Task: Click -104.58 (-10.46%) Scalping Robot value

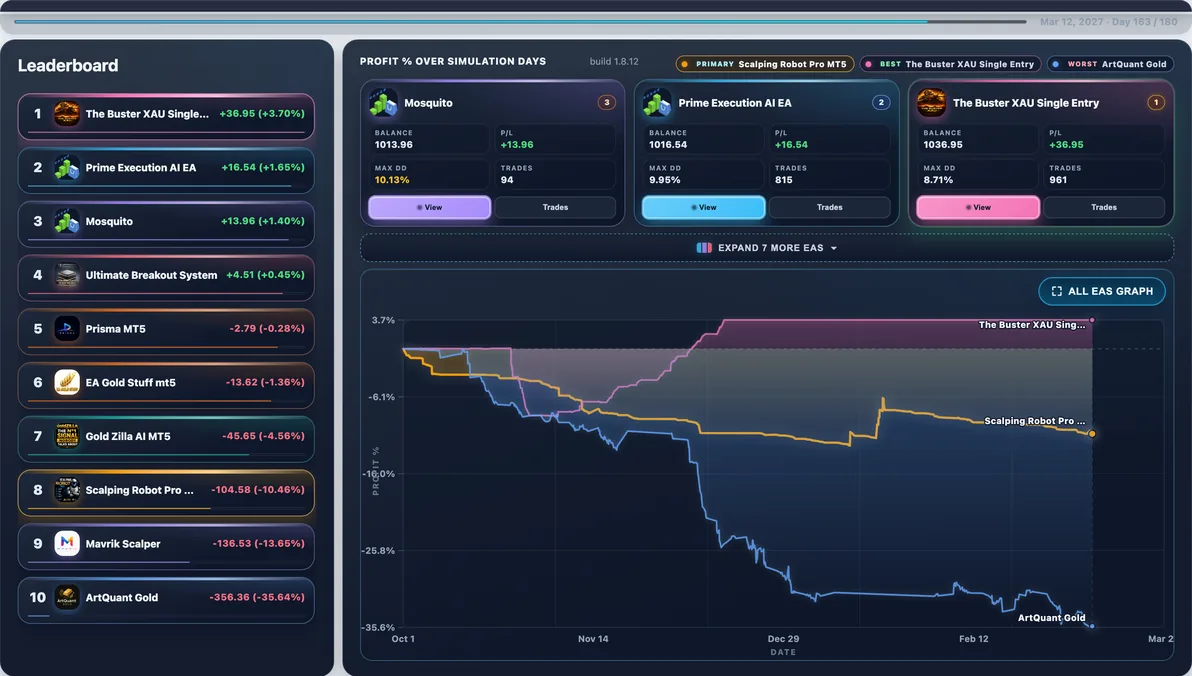Action: (x=258, y=490)
